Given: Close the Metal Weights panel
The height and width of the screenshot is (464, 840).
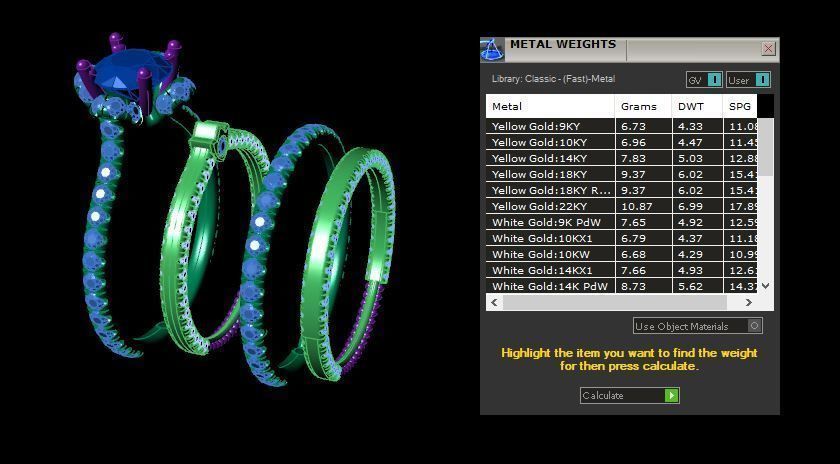Looking at the screenshot, I should pyautogui.click(x=768, y=49).
